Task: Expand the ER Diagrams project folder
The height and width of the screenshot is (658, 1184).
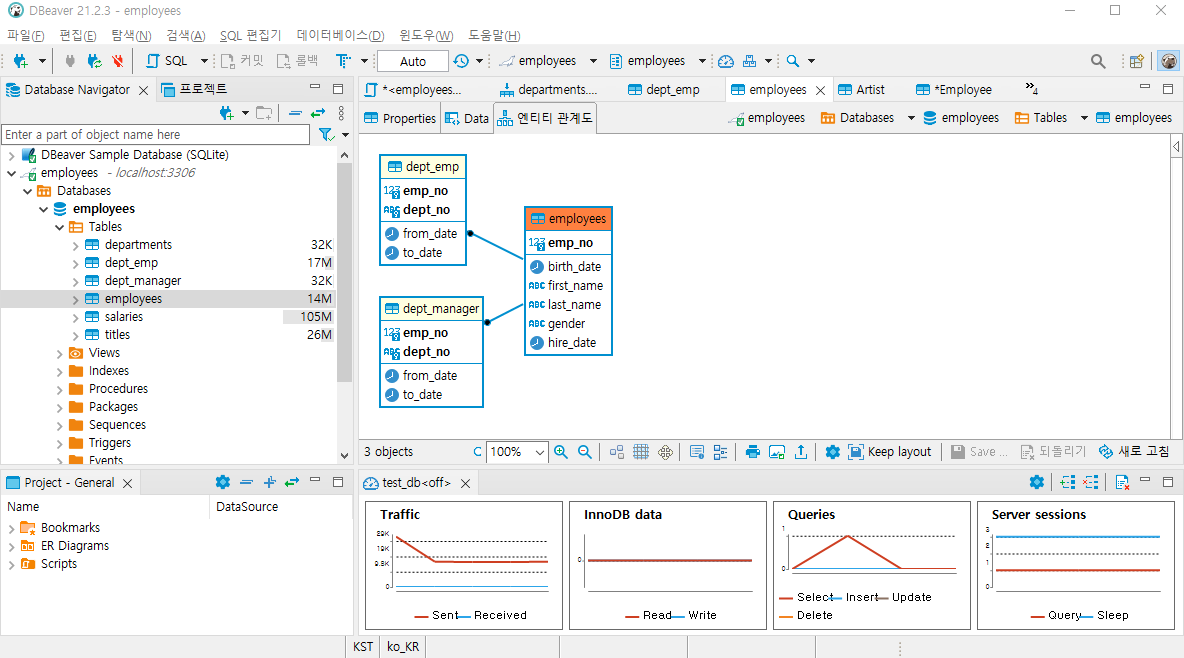Action: (x=11, y=545)
